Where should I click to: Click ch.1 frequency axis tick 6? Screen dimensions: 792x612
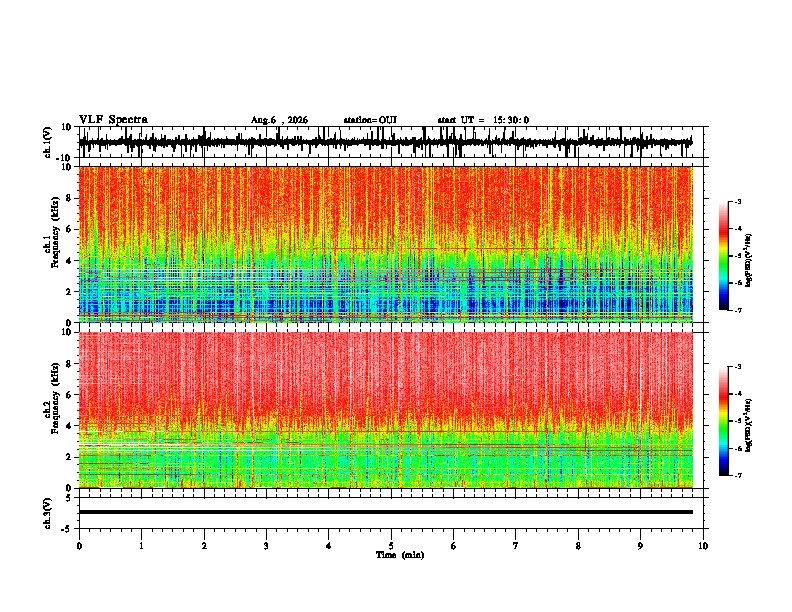coord(70,230)
